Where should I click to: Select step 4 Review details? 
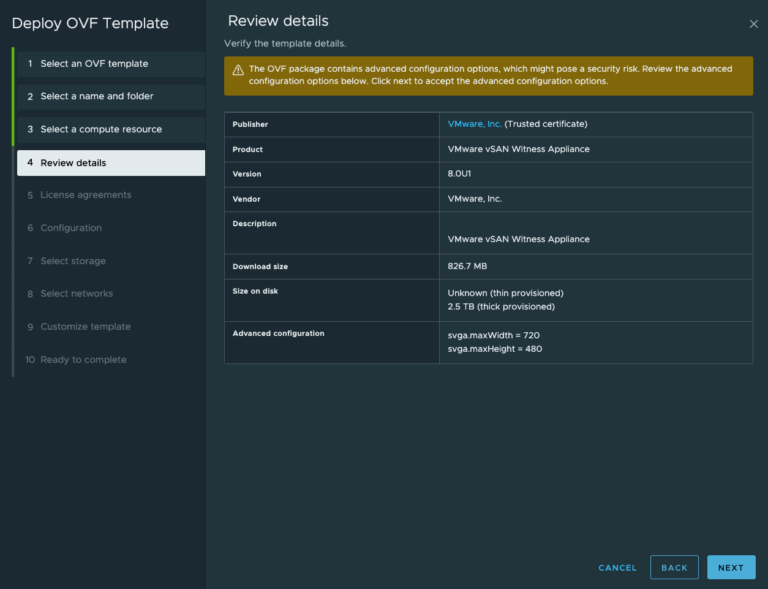(x=73, y=163)
